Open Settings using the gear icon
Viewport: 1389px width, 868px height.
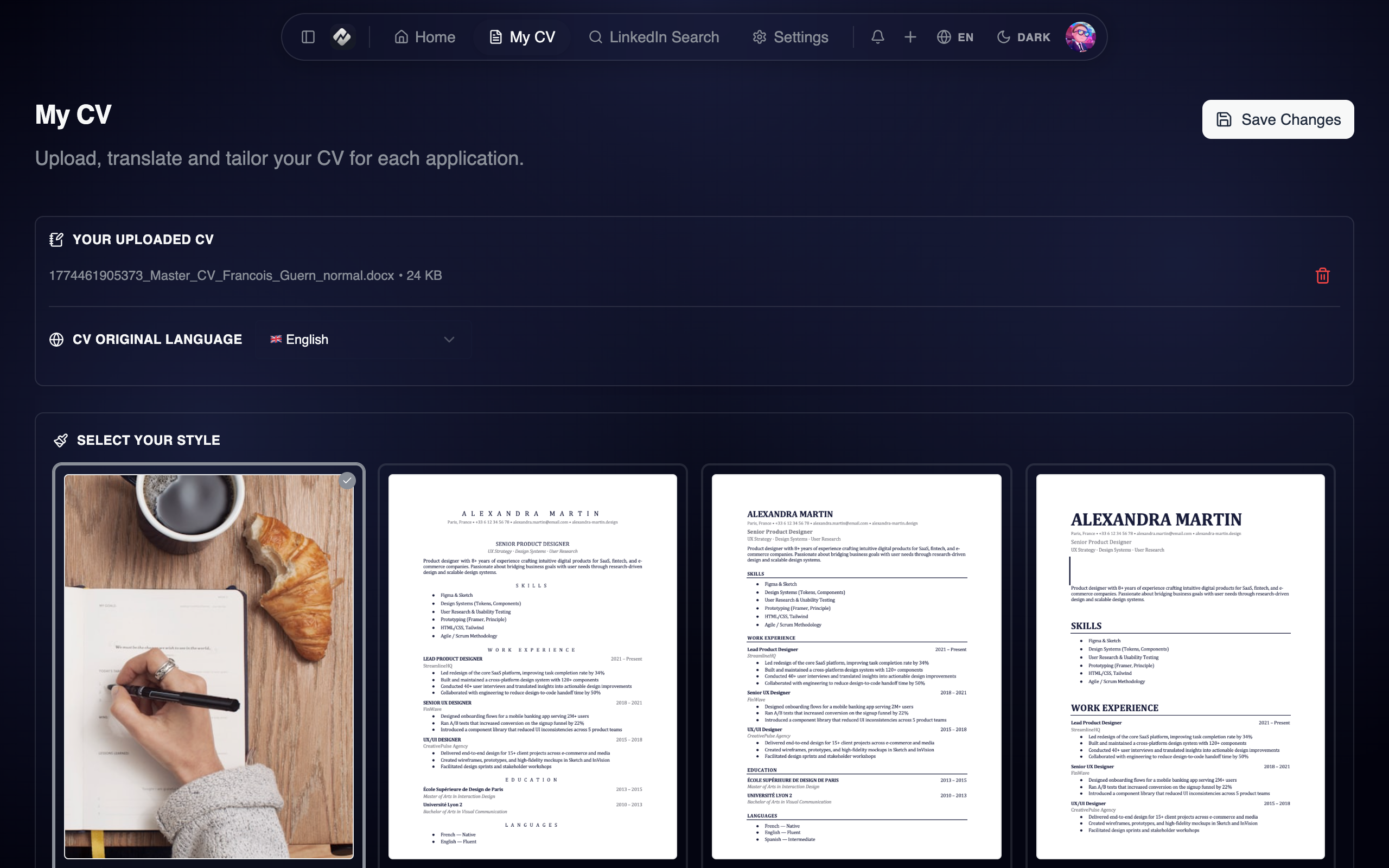point(791,36)
